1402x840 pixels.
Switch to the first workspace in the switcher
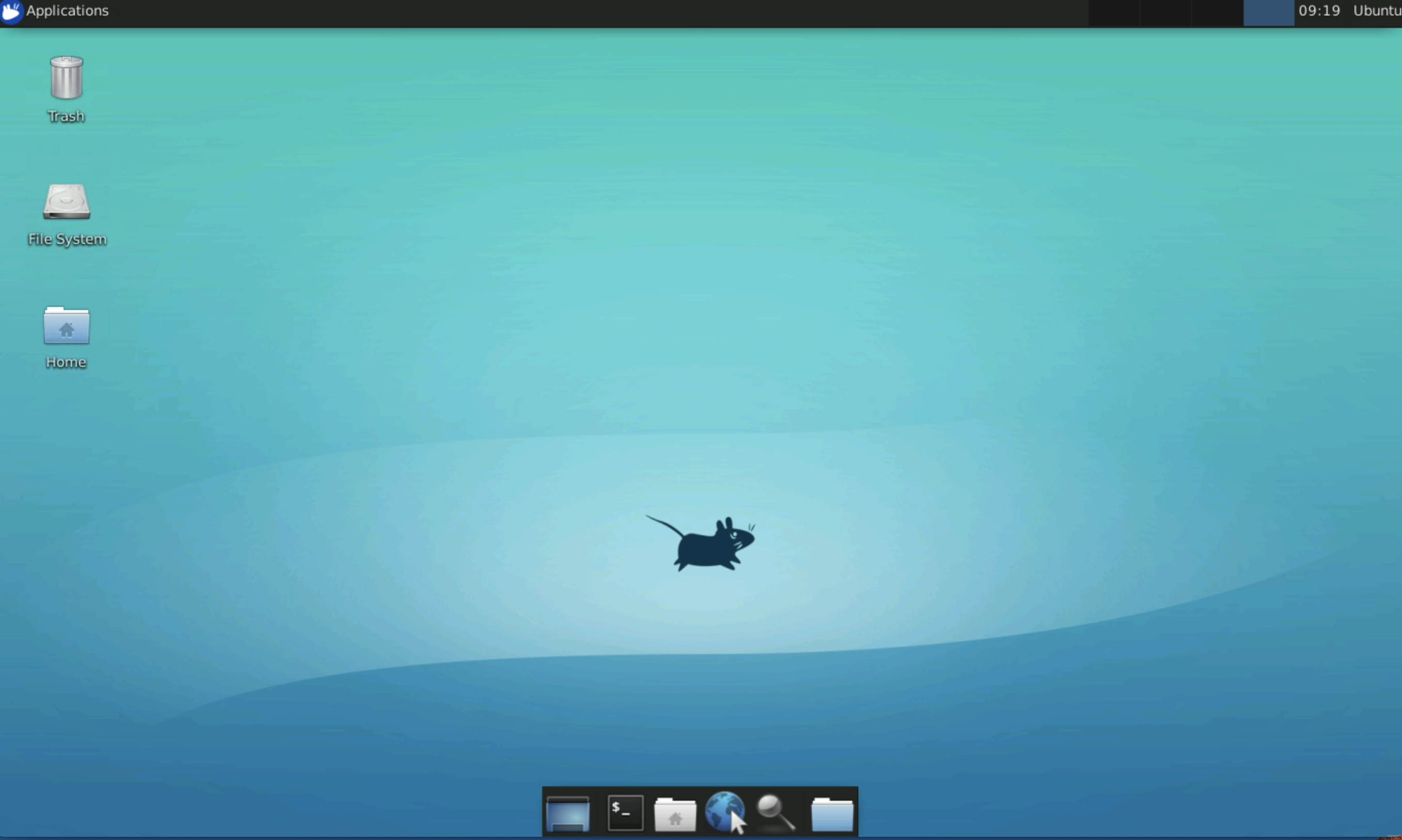coord(1114,12)
